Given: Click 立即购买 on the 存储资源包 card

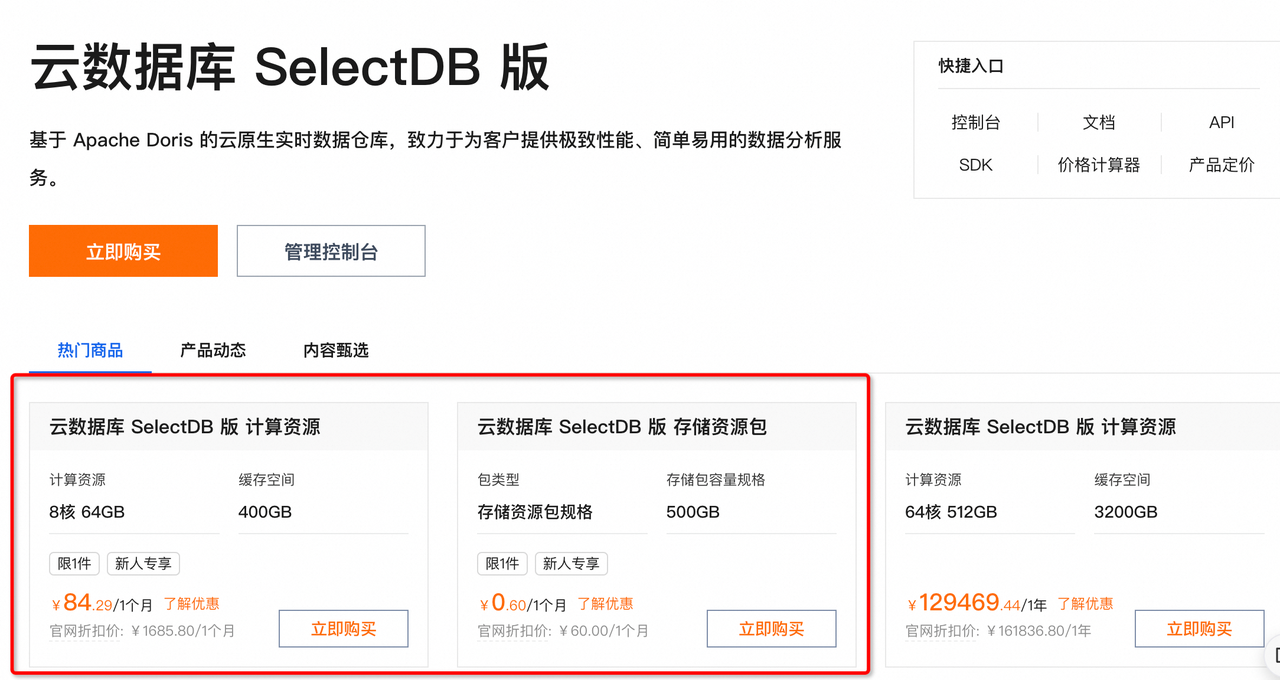Looking at the screenshot, I should [771, 628].
